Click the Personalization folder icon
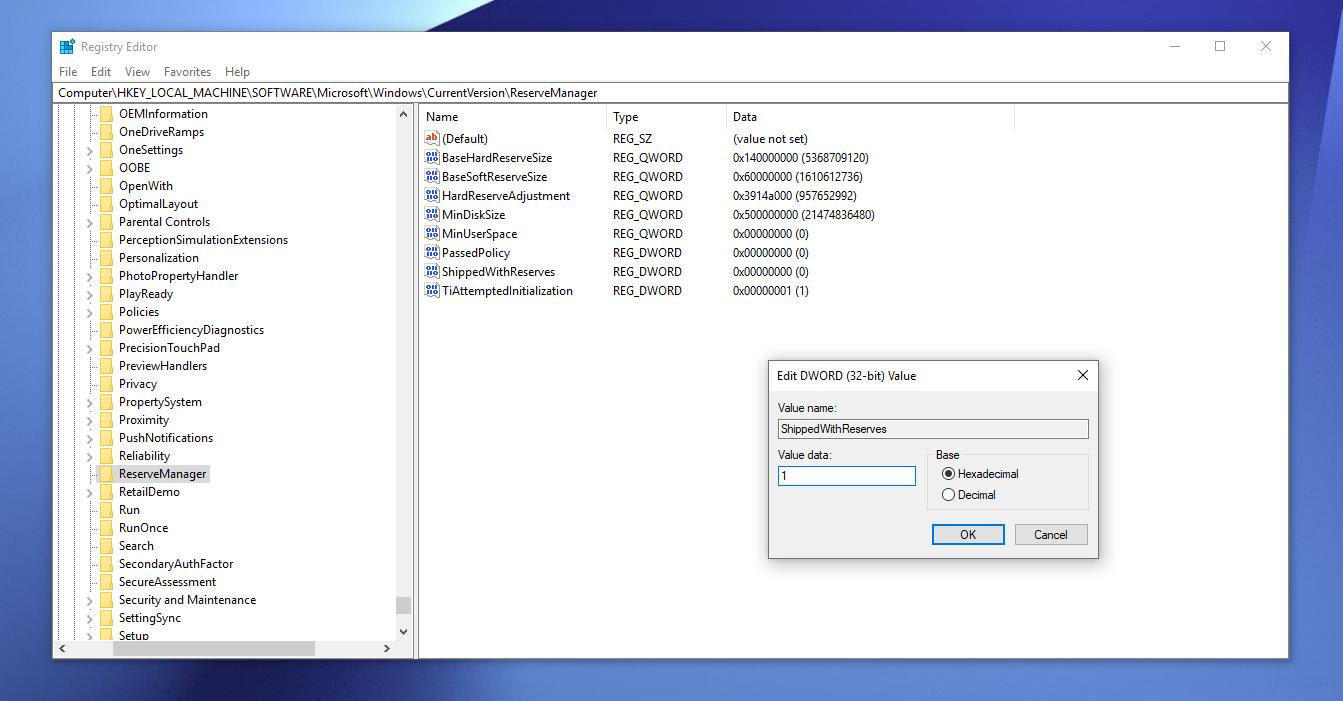 pyautogui.click(x=105, y=258)
